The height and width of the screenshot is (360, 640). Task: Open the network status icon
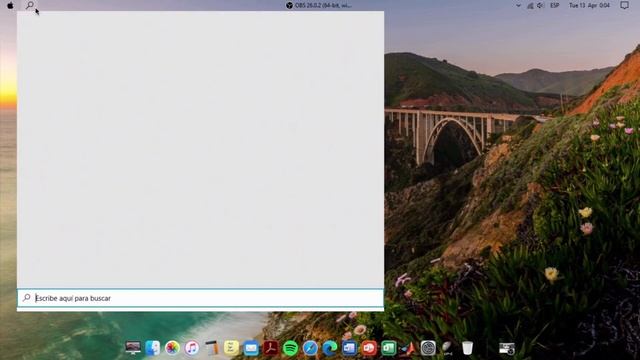(530, 5)
